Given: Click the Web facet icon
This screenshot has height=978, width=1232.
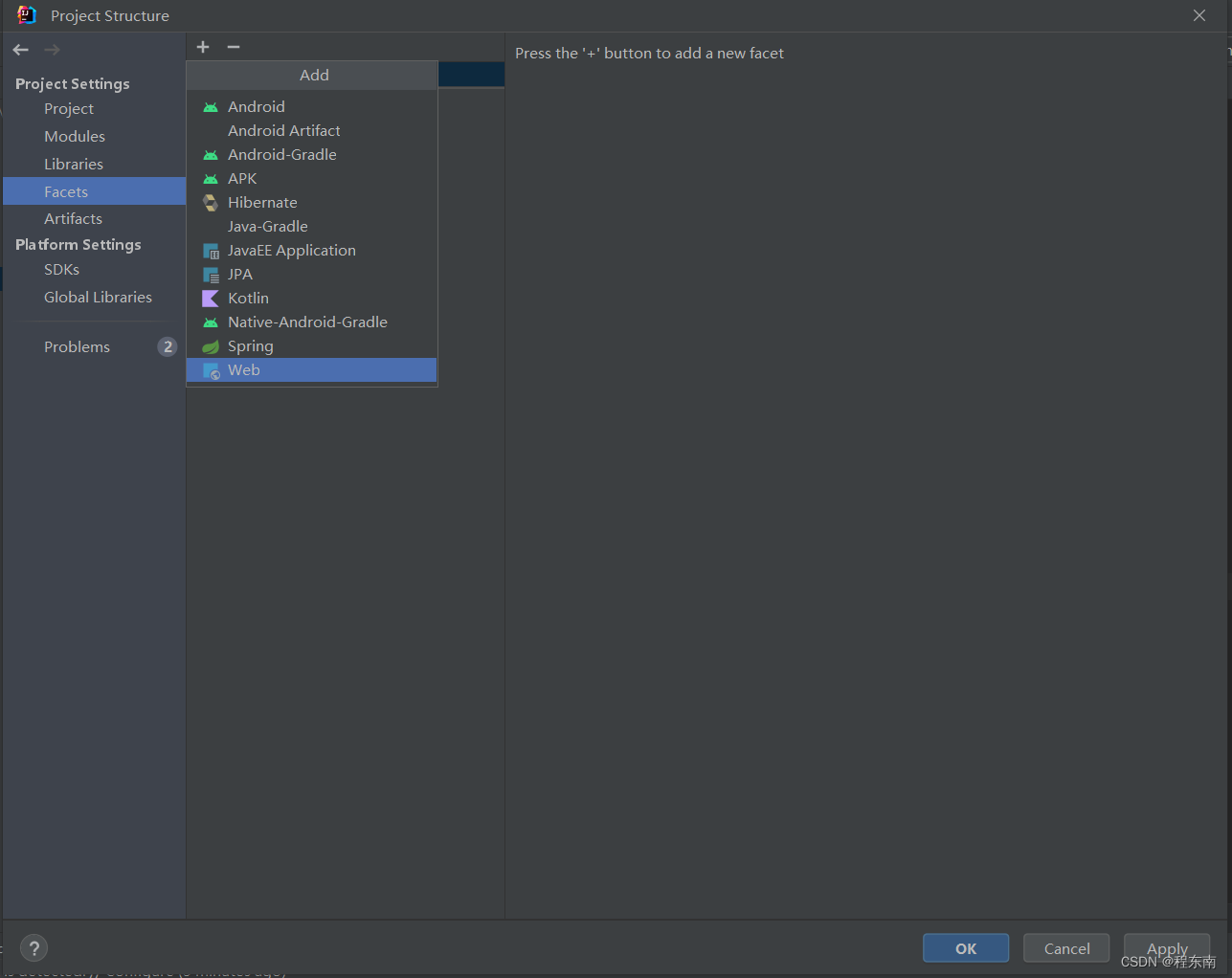Looking at the screenshot, I should (x=212, y=370).
